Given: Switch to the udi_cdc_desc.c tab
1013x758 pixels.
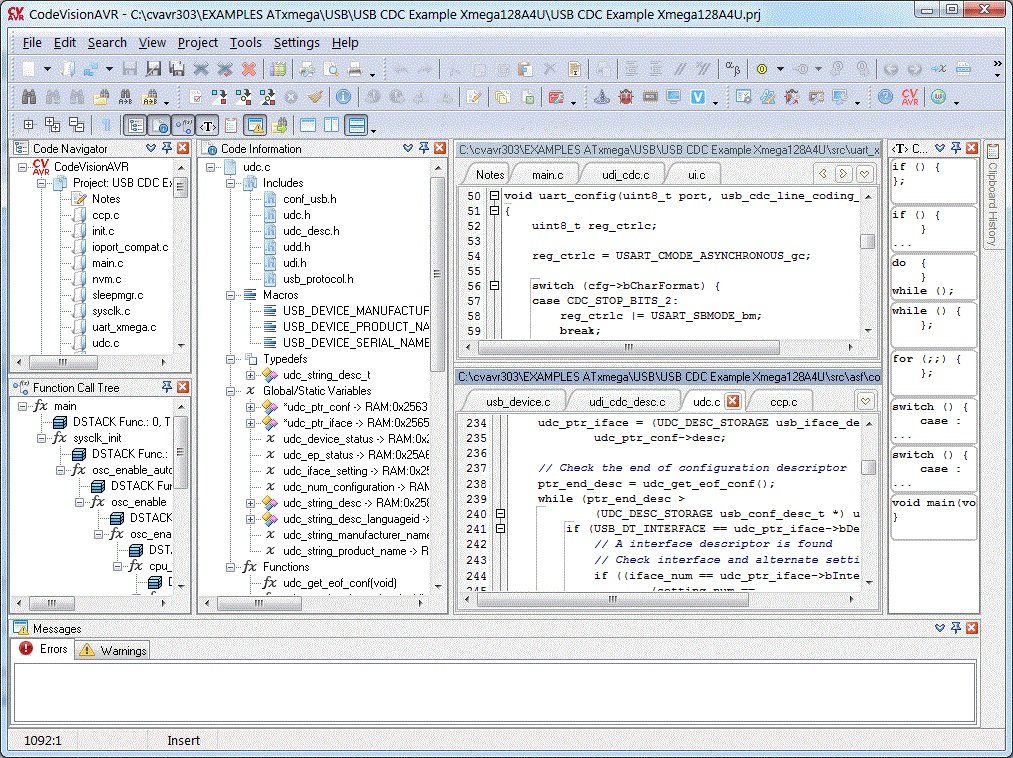Looking at the screenshot, I should point(627,402).
